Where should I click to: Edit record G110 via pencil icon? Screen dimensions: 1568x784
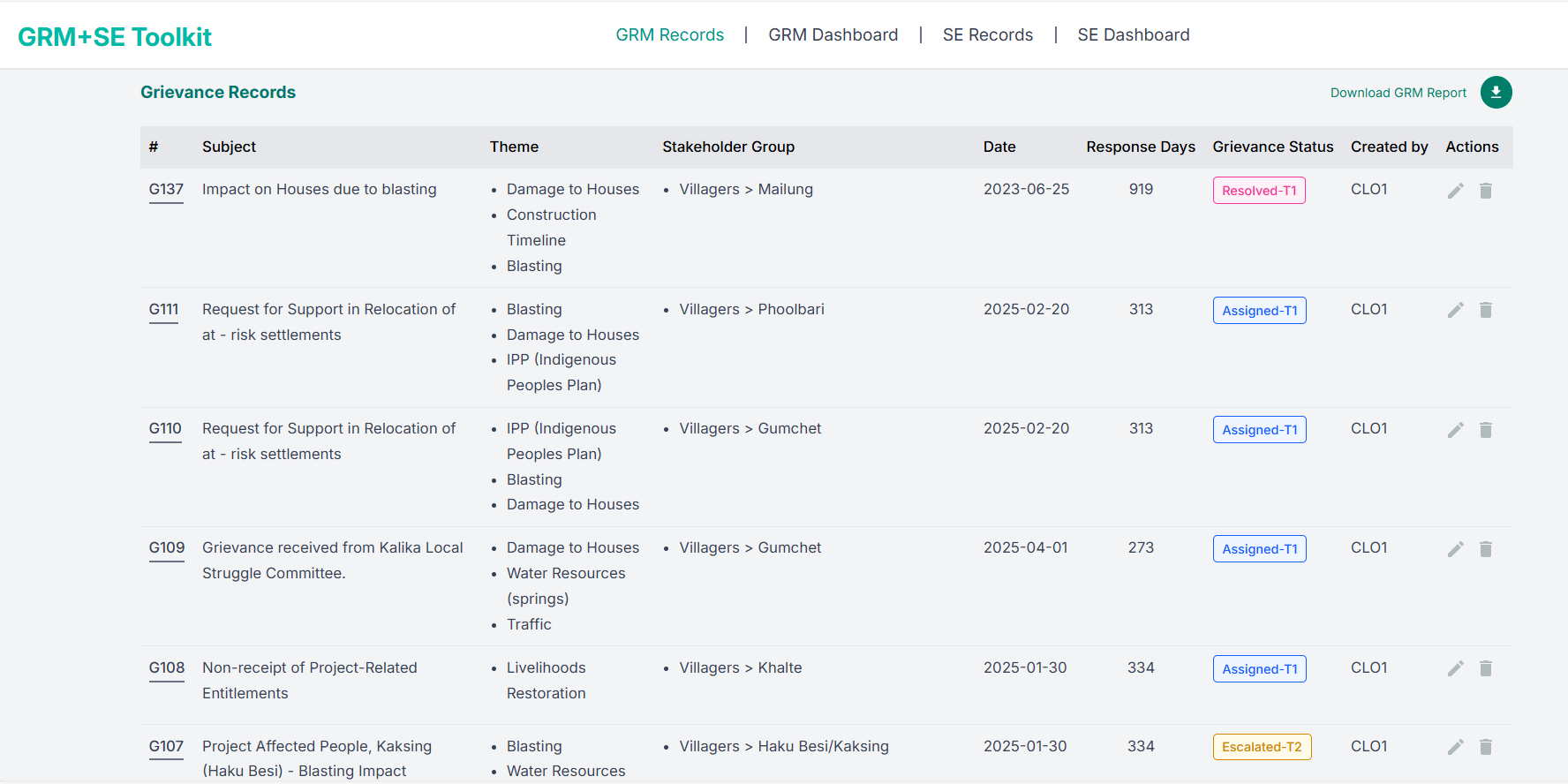pyautogui.click(x=1456, y=430)
